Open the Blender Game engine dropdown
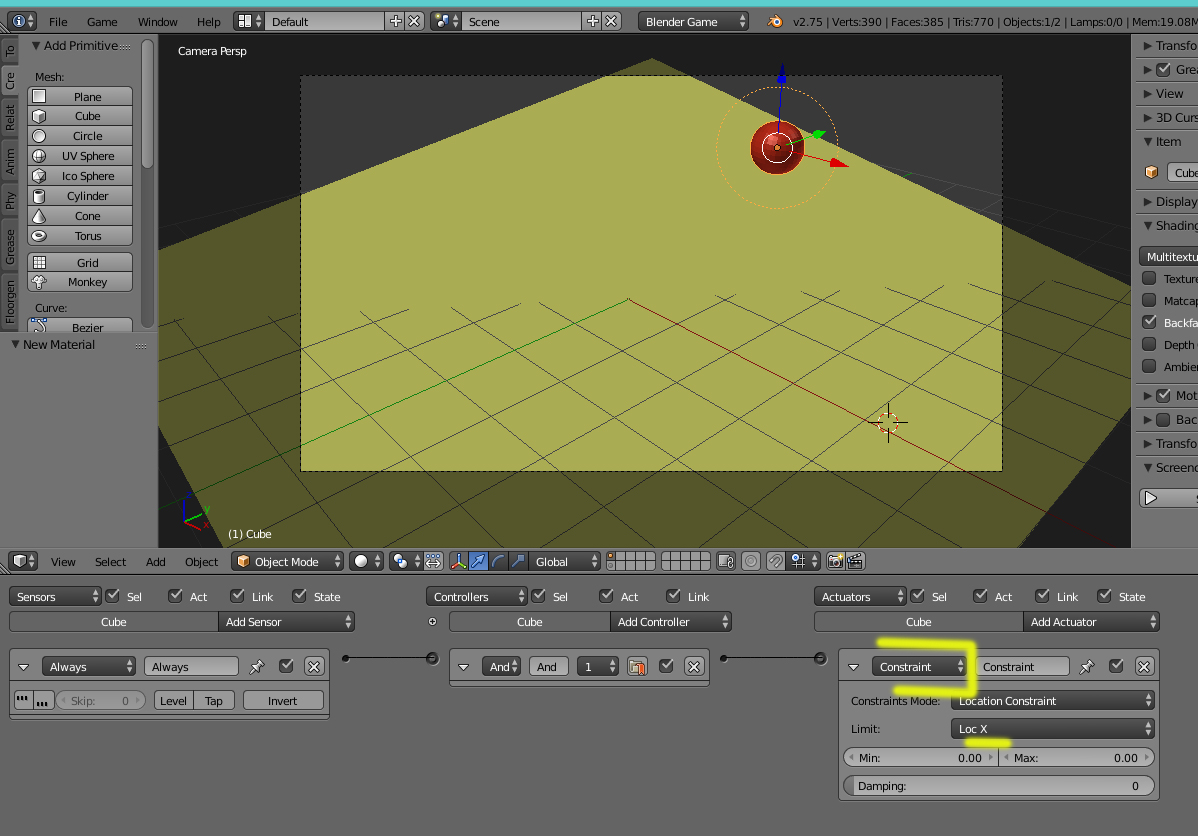Screen dimensions: 1198x836 (693, 21)
